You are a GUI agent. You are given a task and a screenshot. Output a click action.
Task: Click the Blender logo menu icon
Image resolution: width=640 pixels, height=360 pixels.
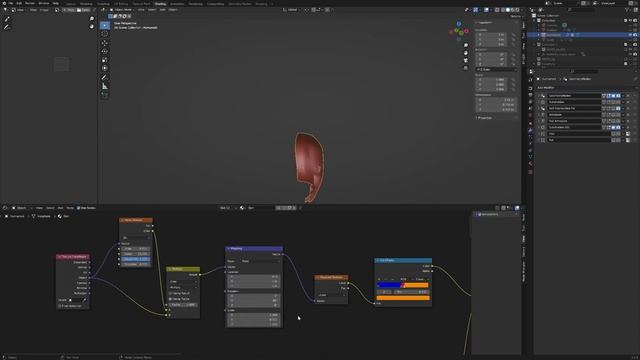coord(4,3)
